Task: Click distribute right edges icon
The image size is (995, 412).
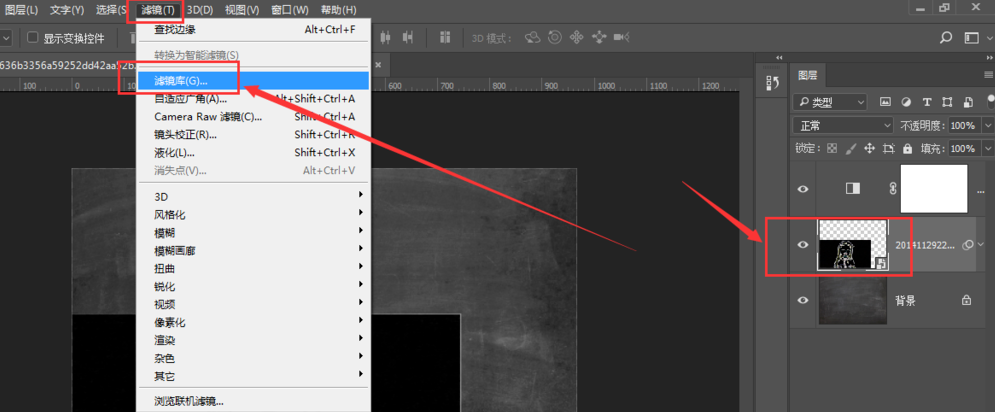Action: [x=409, y=37]
